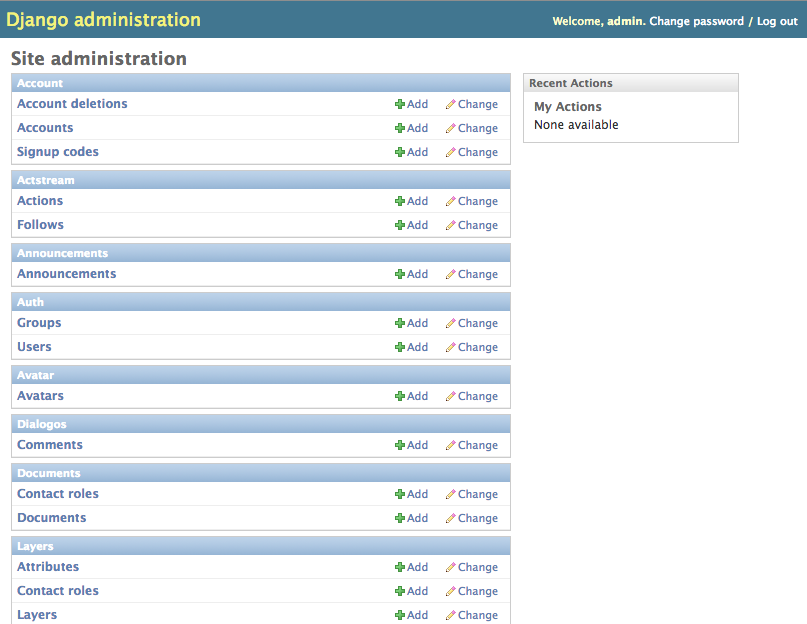Open the Groups model link
Viewport: 807px width, 624px height.
39,323
